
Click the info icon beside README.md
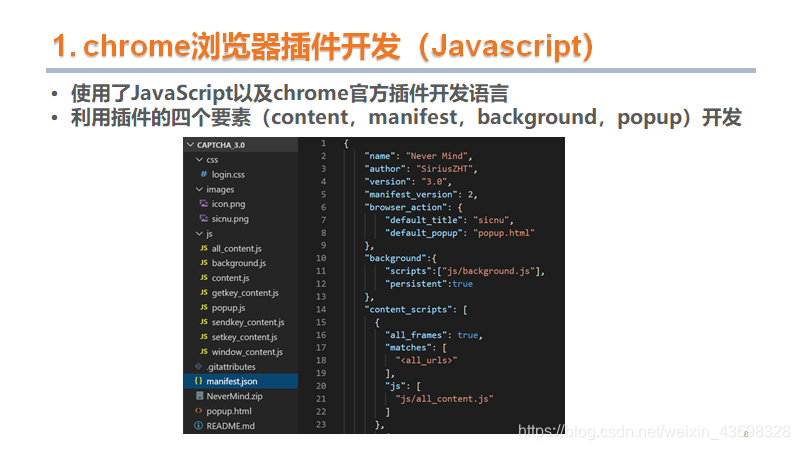point(198,426)
